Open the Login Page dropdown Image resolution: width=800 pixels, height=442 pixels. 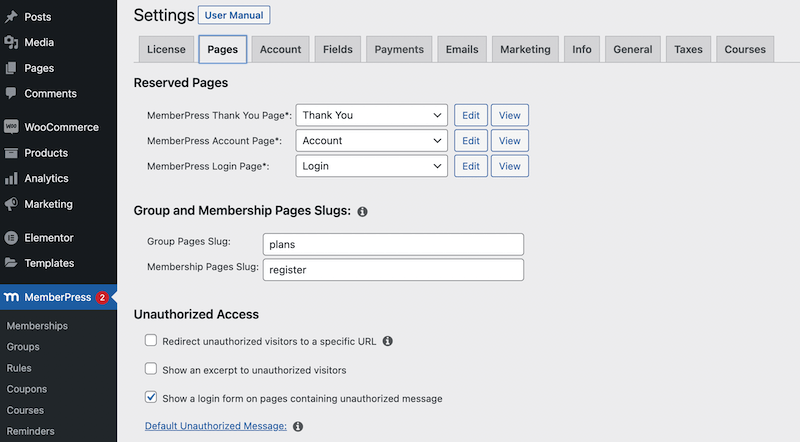pos(371,166)
